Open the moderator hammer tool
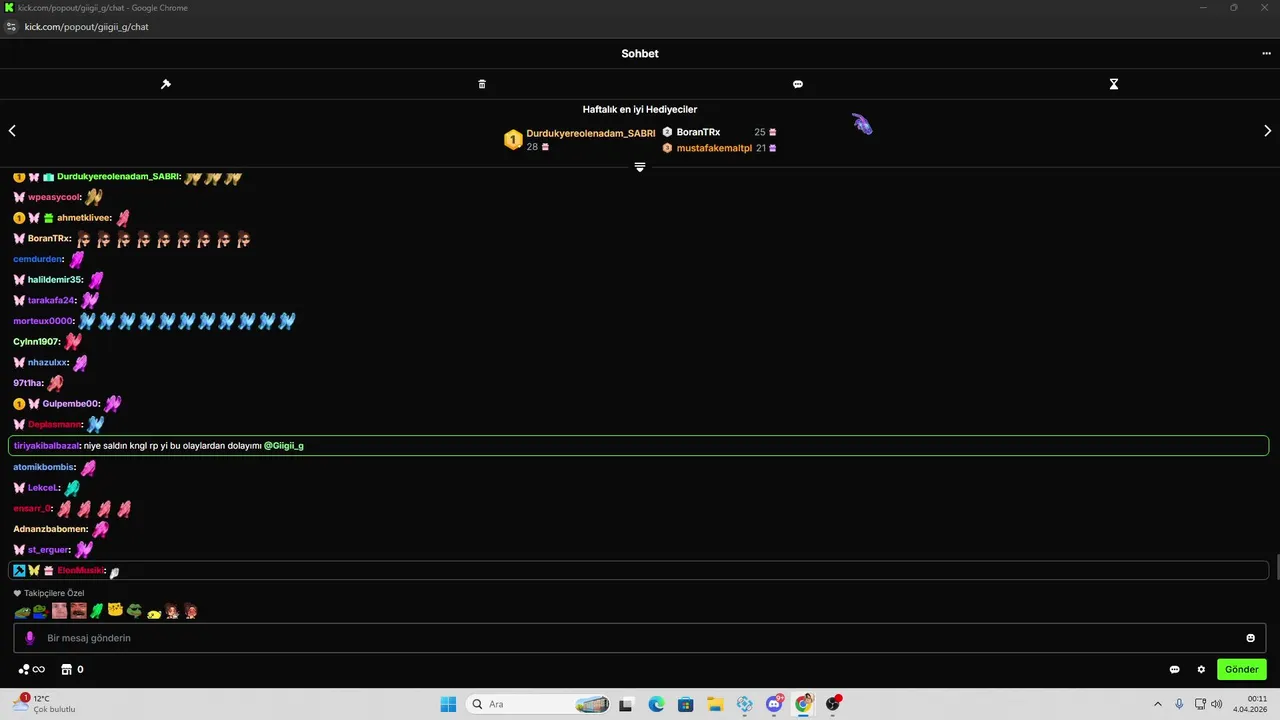The width and height of the screenshot is (1280, 720). [x=166, y=84]
